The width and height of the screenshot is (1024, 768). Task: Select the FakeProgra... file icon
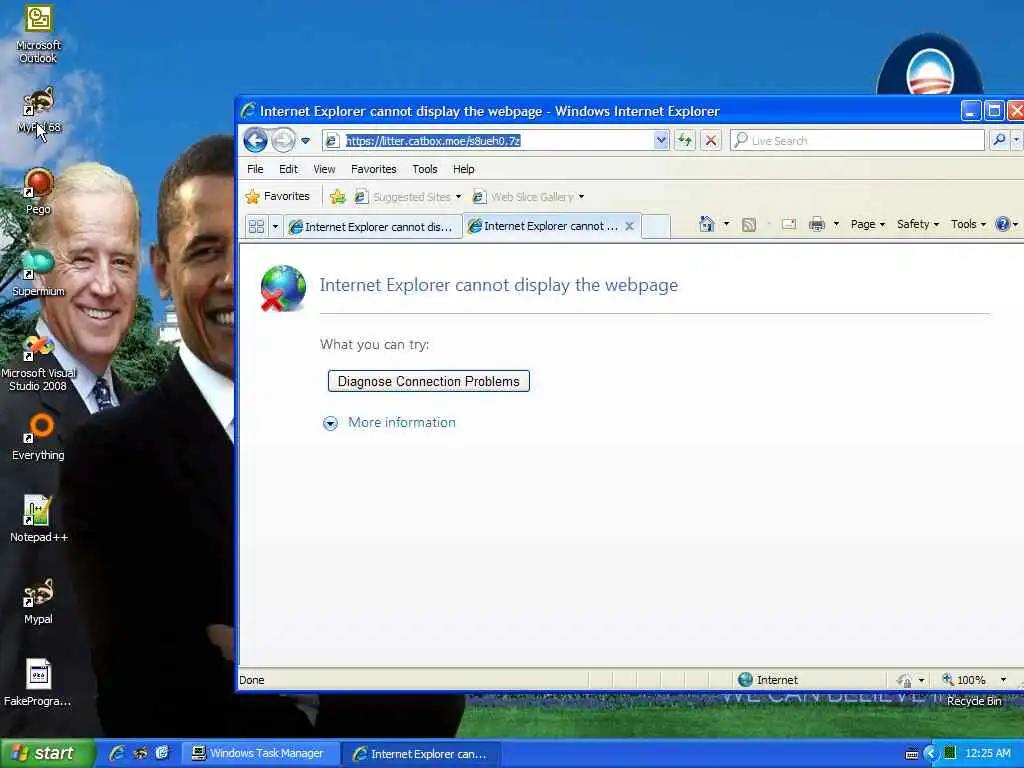tap(38, 682)
